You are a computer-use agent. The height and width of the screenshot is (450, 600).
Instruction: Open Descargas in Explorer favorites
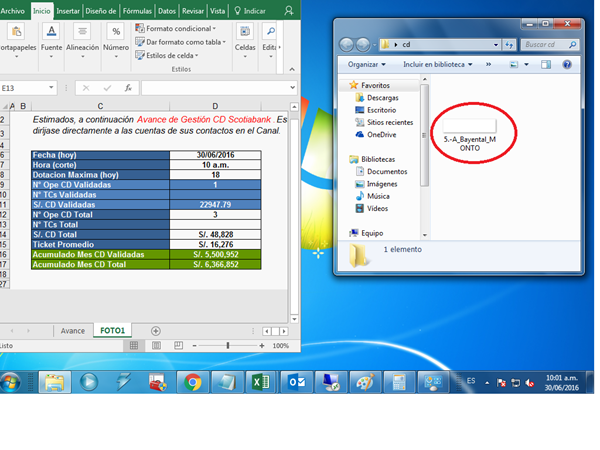pos(378,98)
